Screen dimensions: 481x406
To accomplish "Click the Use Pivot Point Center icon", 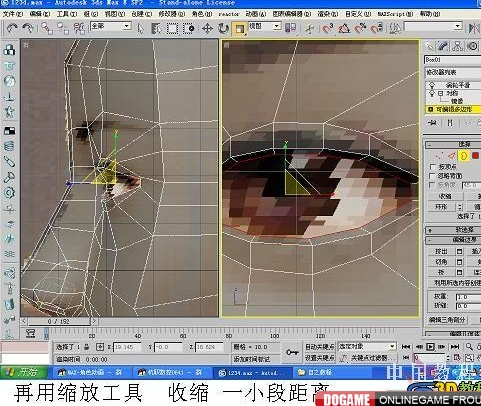I will point(290,28).
